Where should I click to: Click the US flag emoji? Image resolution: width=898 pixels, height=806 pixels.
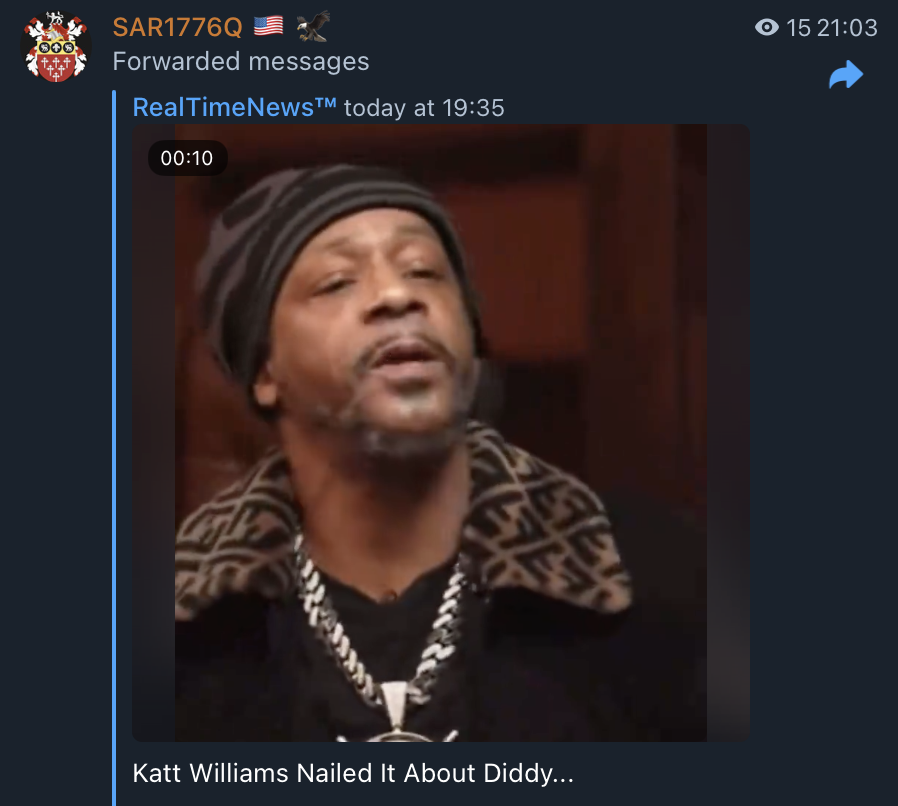[x=268, y=26]
